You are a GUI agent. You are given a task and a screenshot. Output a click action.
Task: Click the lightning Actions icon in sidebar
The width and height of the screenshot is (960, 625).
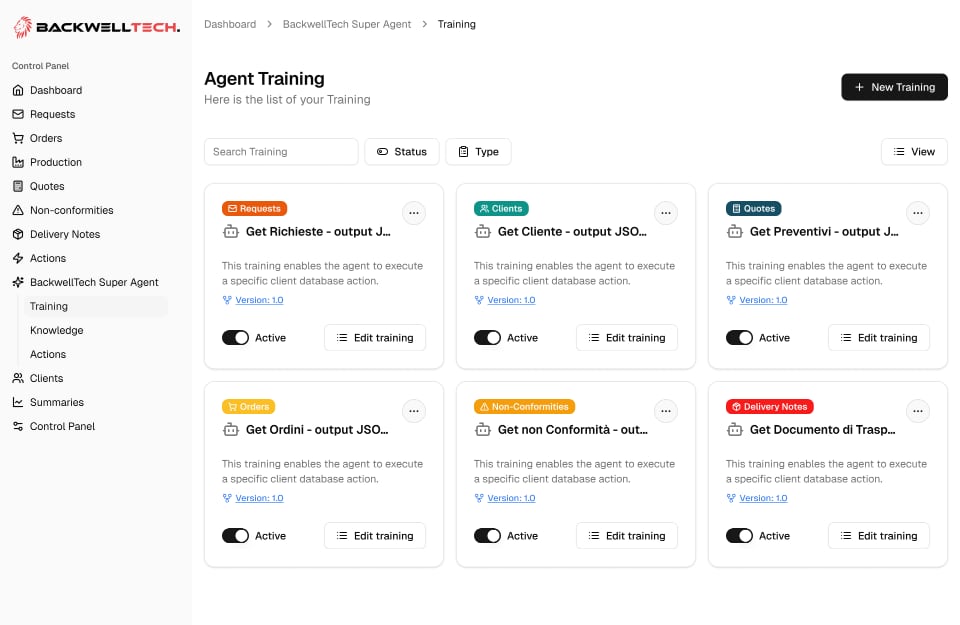point(18,258)
